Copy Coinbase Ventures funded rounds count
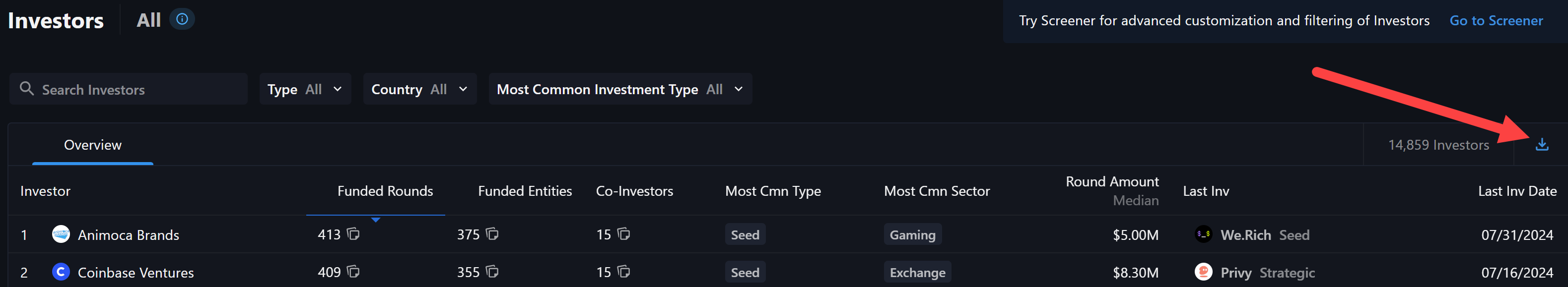The height and width of the screenshot is (287, 1568). coord(353,272)
